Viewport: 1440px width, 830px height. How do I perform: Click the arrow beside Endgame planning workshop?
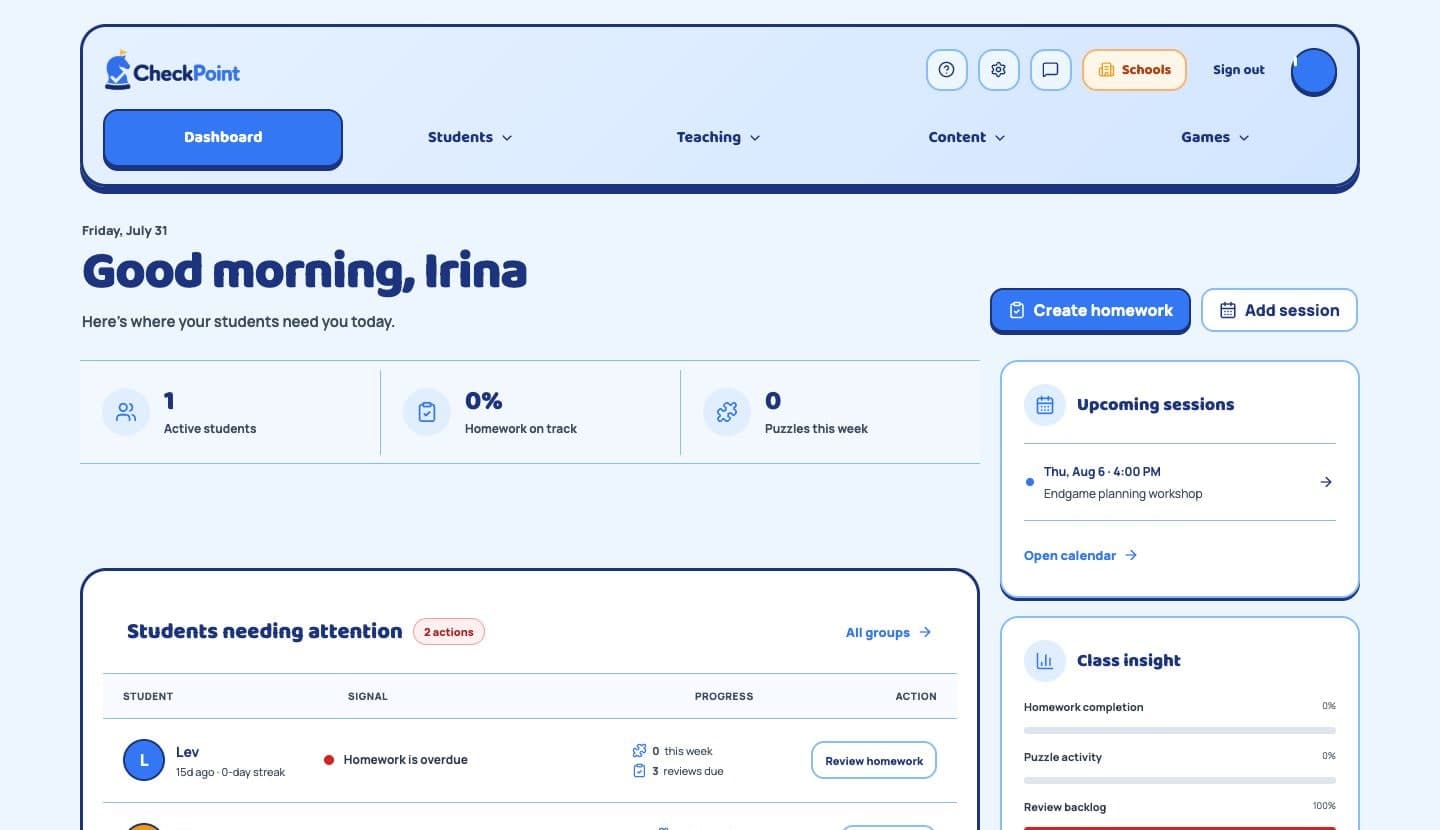pyautogui.click(x=1326, y=482)
